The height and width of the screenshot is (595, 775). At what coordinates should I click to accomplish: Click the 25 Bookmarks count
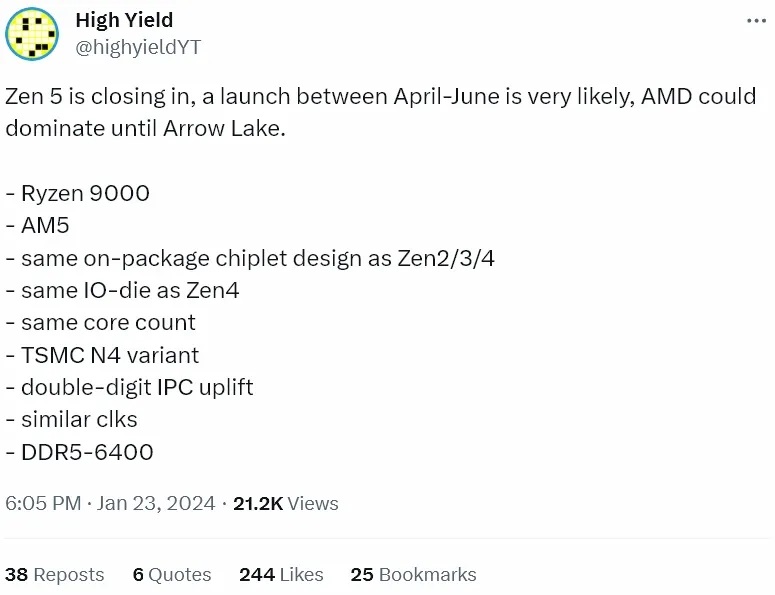pos(413,575)
